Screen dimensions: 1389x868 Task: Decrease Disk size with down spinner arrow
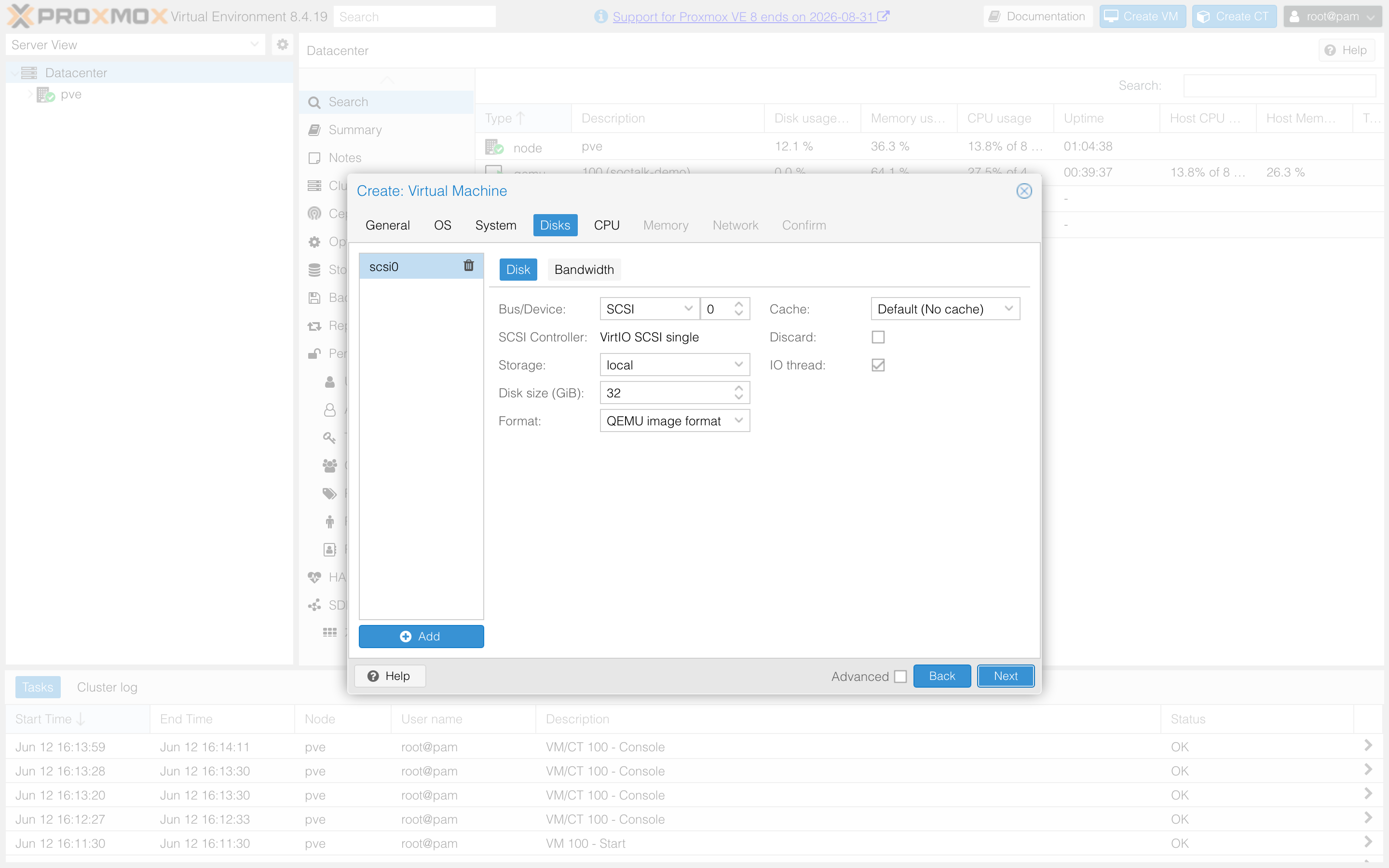[739, 398]
